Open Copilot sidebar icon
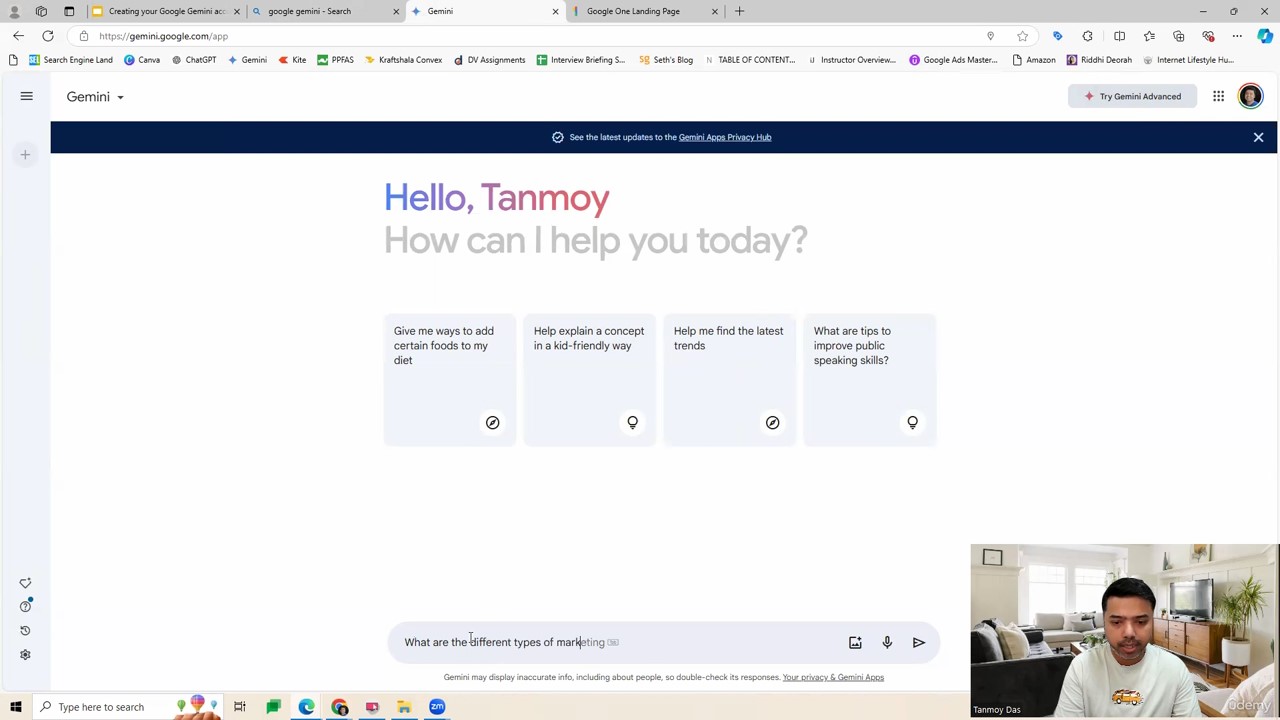This screenshot has width=1280, height=720. [1265, 36]
